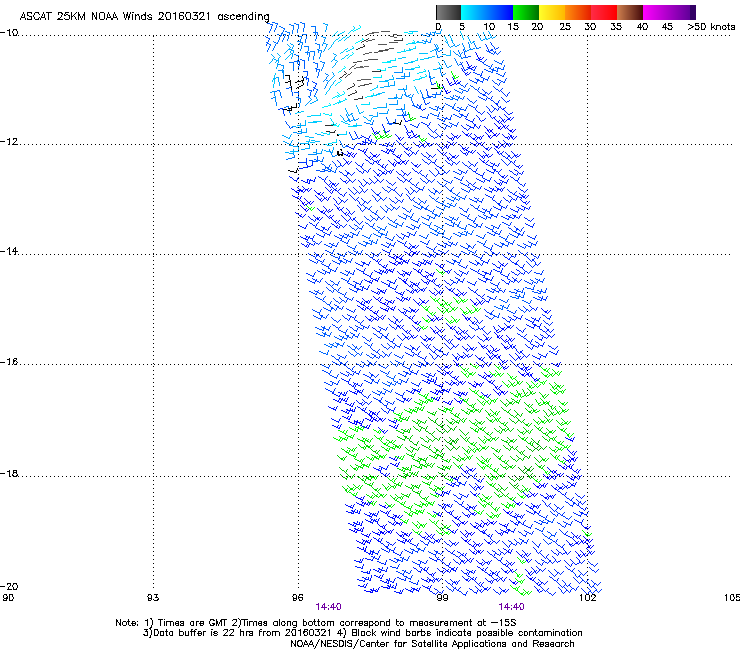
Task: Click the '96' longitude axis label
Action: [297, 598]
